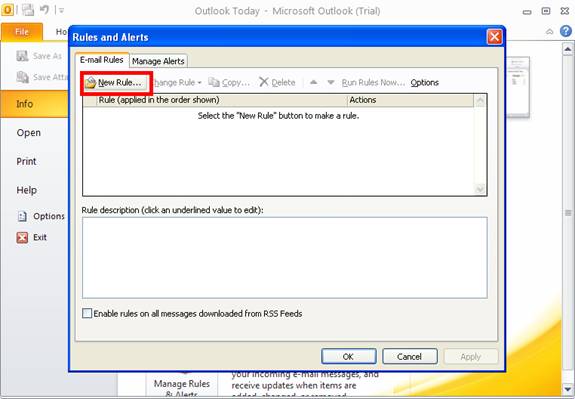This screenshot has width=575, height=399.
Task: Choose Help in the Backstage menu
Action: pos(26,190)
